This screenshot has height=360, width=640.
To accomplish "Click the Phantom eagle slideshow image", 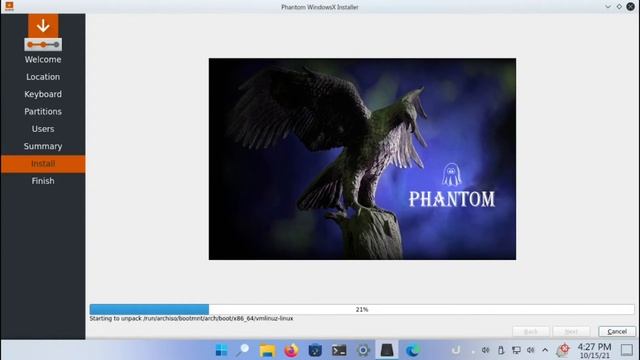I will click(x=362, y=159).
